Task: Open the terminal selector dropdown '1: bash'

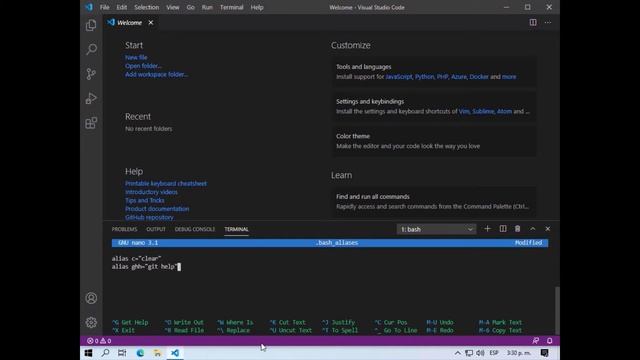Action: click(436, 229)
